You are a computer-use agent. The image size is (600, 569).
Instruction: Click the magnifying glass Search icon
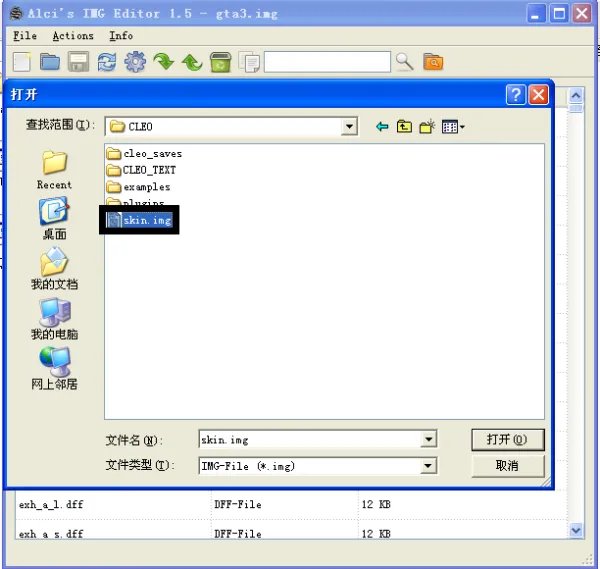(x=404, y=62)
